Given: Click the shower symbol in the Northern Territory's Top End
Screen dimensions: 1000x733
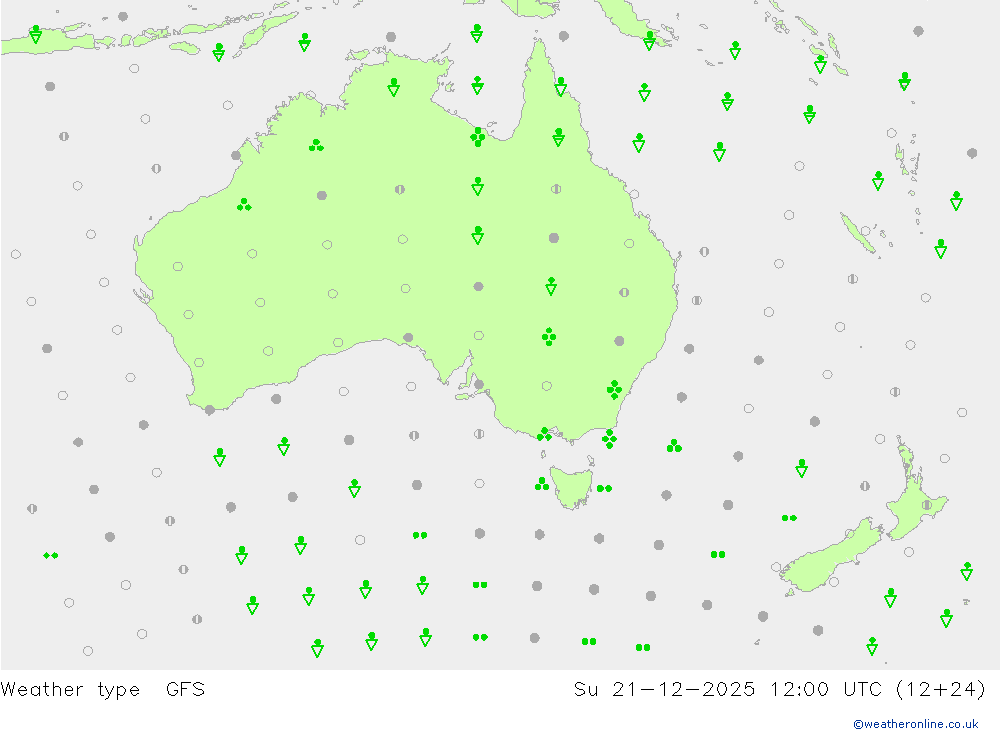Looking at the screenshot, I should coord(393,87).
